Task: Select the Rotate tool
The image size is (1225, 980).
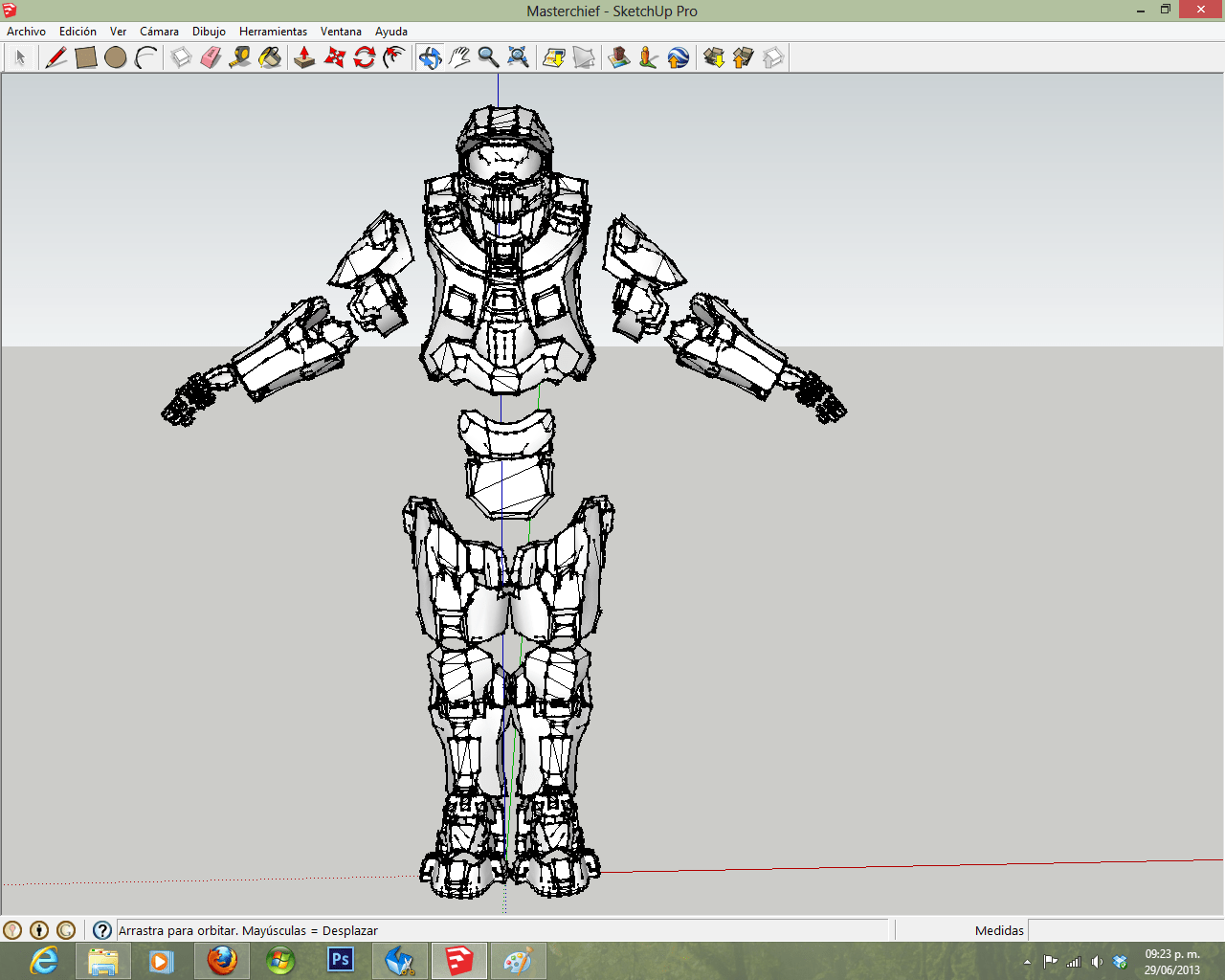Action: pyautogui.click(x=365, y=58)
